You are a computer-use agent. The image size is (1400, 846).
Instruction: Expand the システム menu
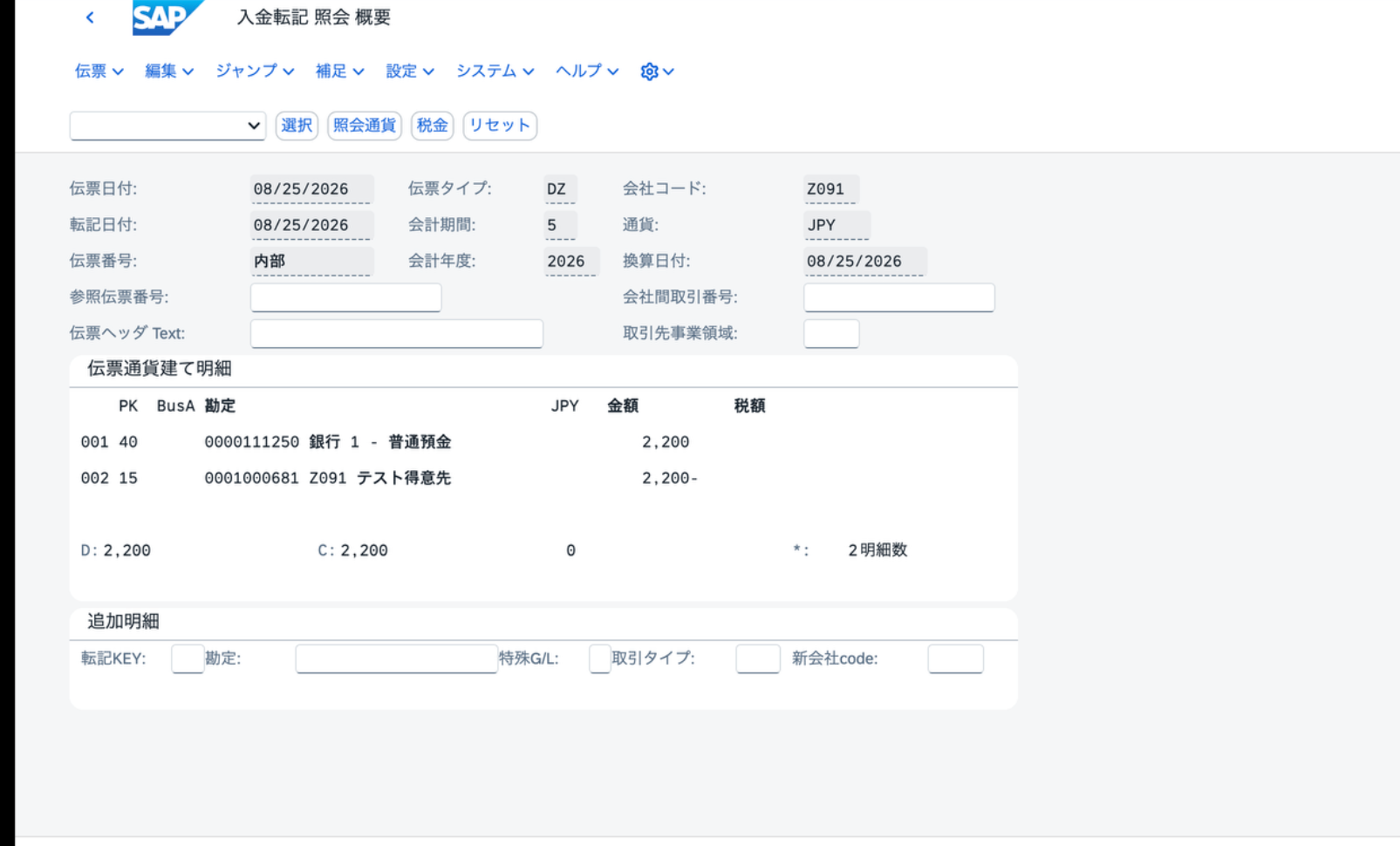click(495, 72)
